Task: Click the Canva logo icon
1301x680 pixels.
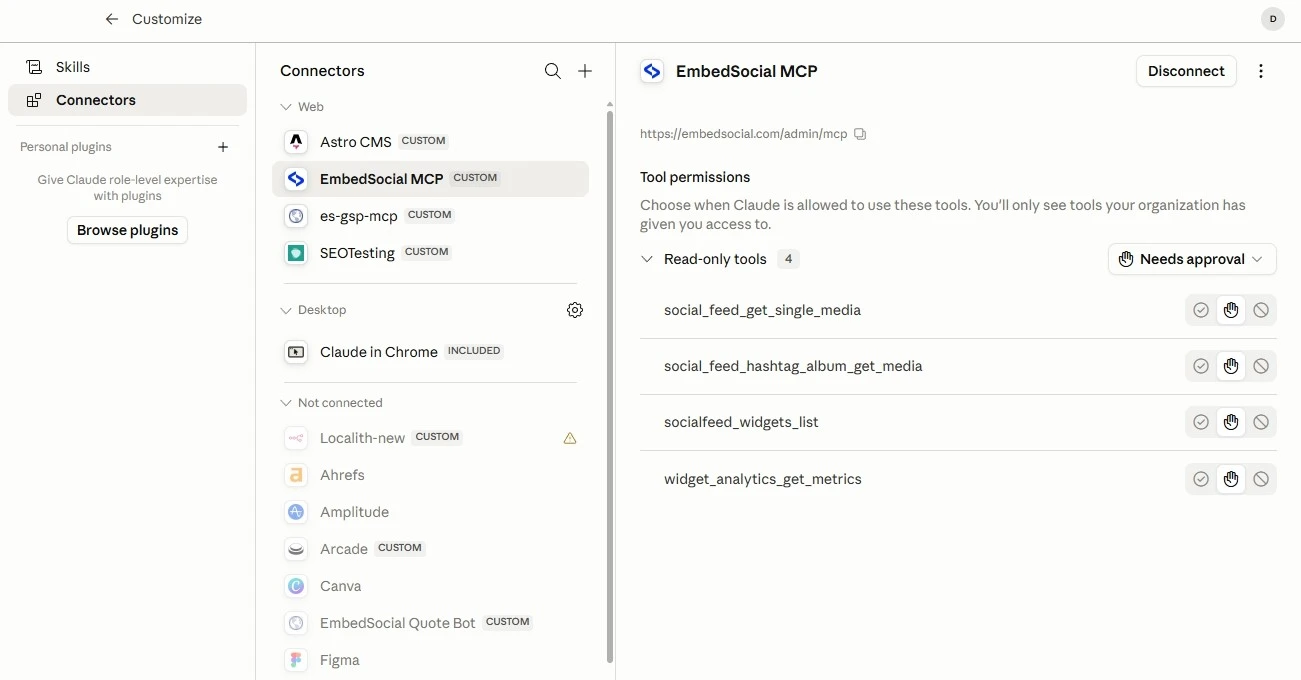Action: tap(296, 586)
